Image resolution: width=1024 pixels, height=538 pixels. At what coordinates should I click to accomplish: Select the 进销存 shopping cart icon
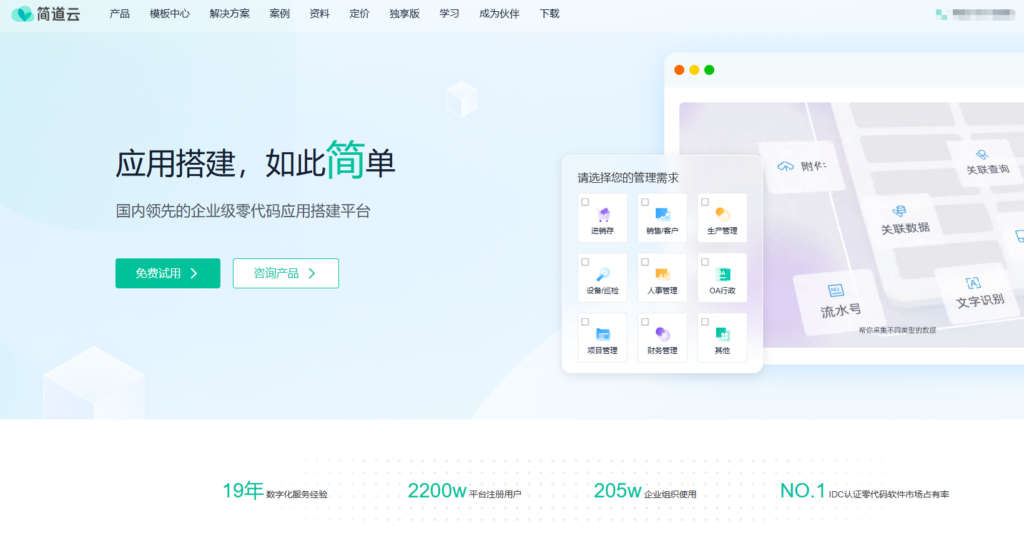[x=603, y=214]
